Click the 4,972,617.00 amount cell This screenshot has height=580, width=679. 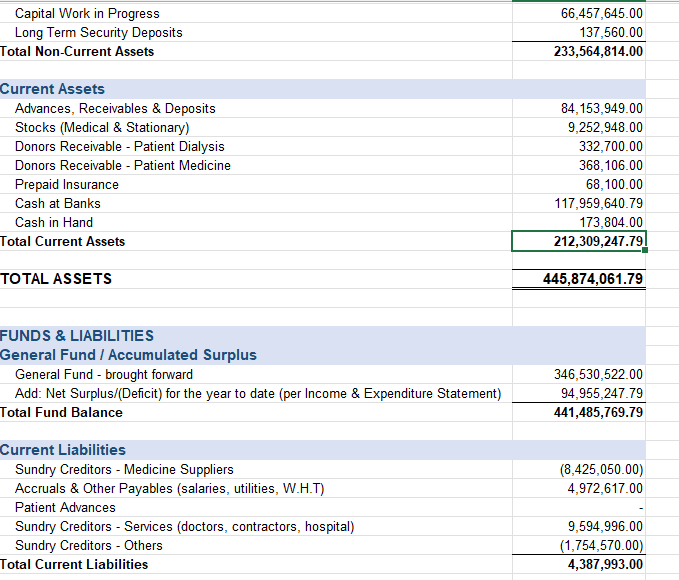[579, 488]
